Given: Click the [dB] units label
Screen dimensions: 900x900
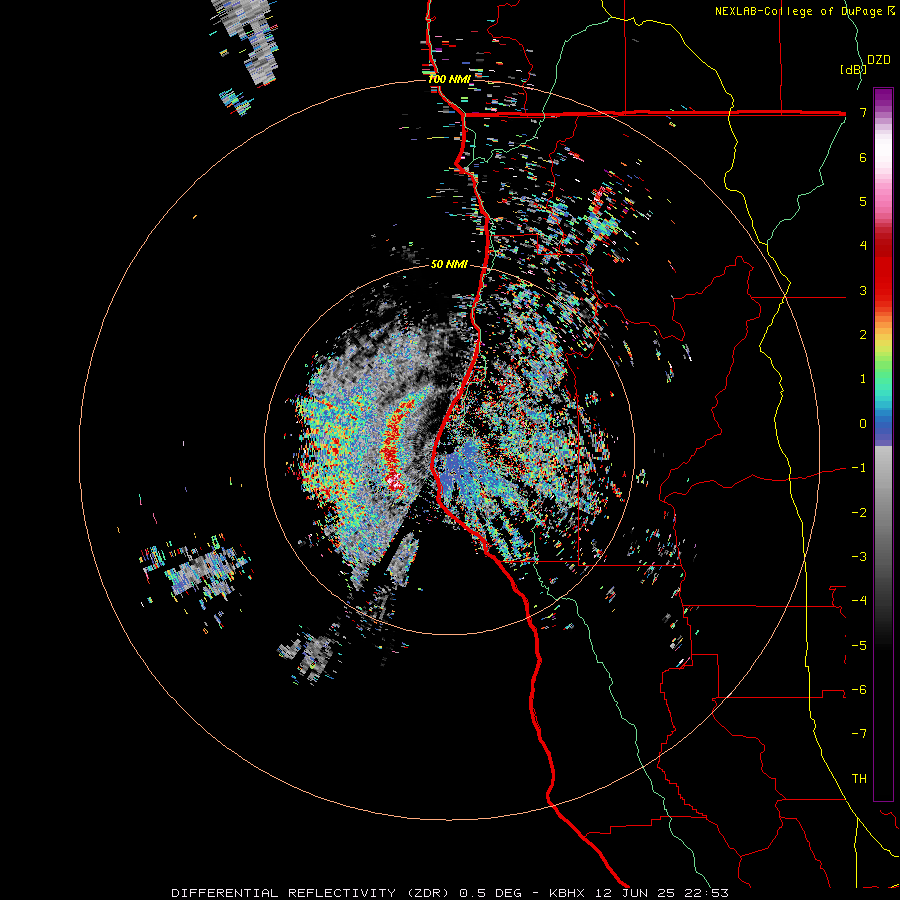Looking at the screenshot, I should point(853,69).
